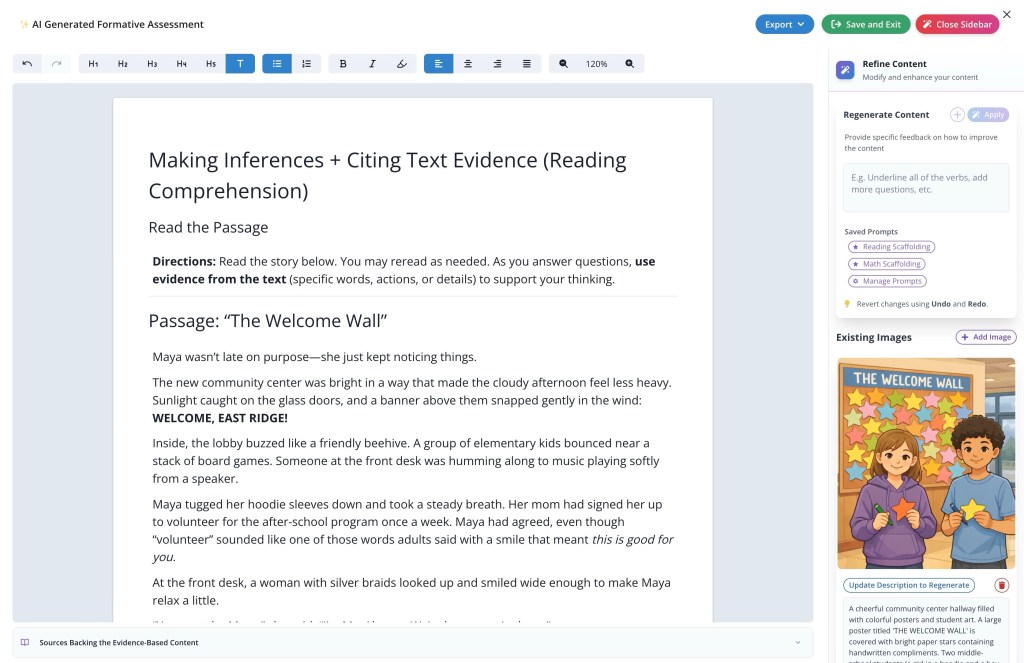Click the Refine Content pencil icon
This screenshot has height=663, width=1024.
(x=845, y=70)
